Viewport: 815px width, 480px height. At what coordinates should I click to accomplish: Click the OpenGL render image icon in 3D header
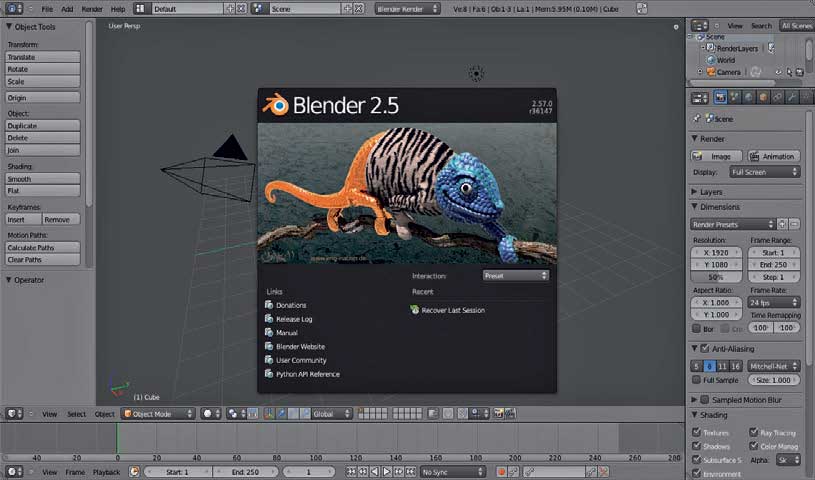[498, 413]
